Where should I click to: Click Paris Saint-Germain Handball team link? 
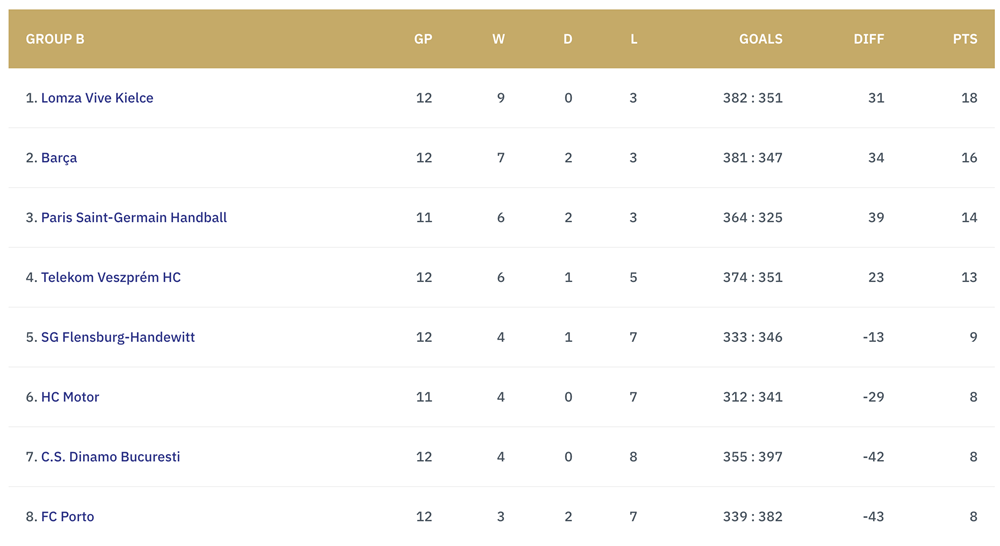[x=134, y=218]
